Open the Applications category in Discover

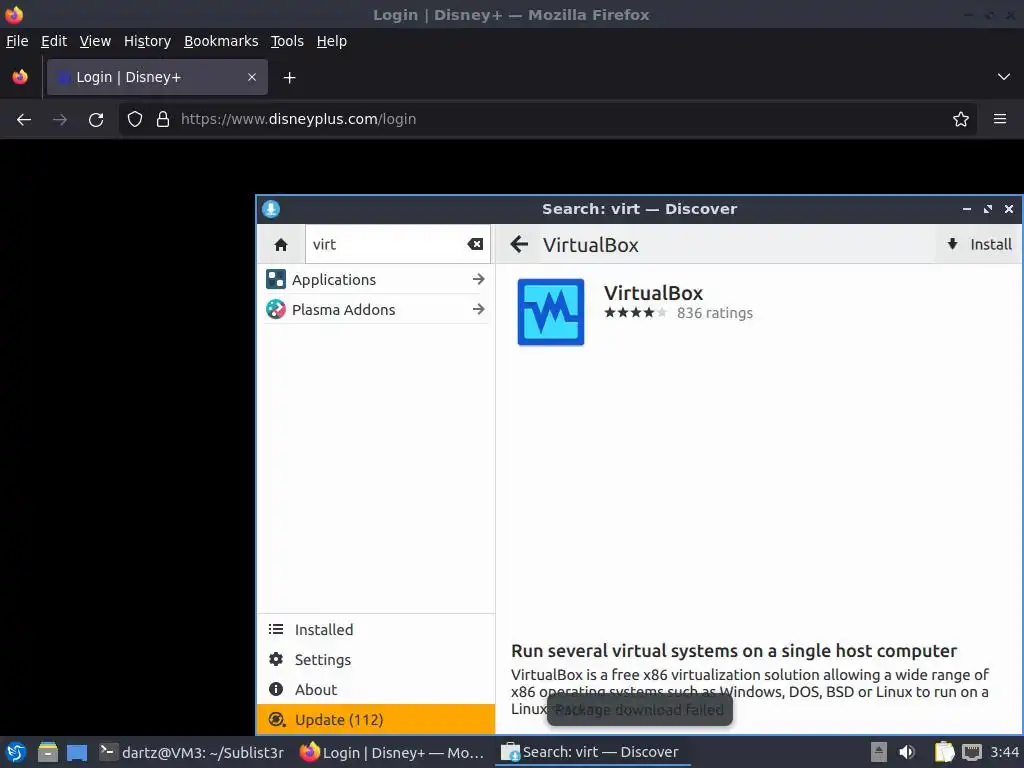click(376, 280)
